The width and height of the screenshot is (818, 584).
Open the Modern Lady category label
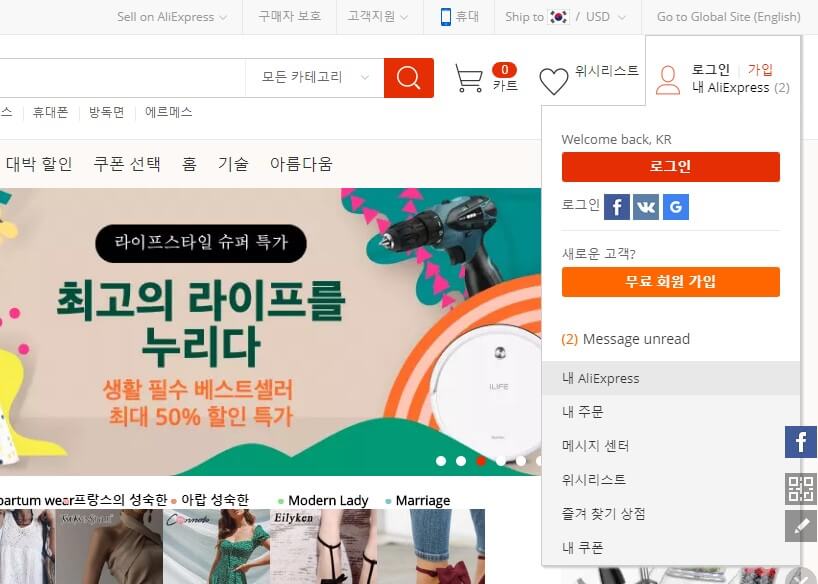pyautogui.click(x=328, y=500)
